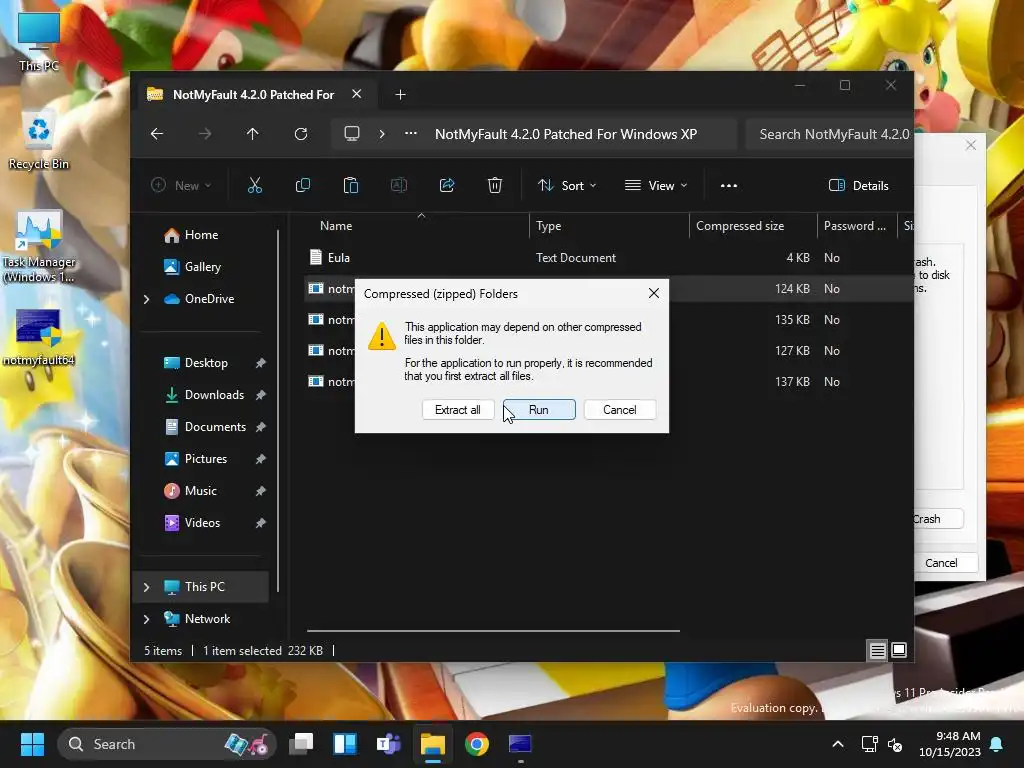Image resolution: width=1024 pixels, height=768 pixels.
Task: Show hidden path with address ellipsis
Action: 411,134
